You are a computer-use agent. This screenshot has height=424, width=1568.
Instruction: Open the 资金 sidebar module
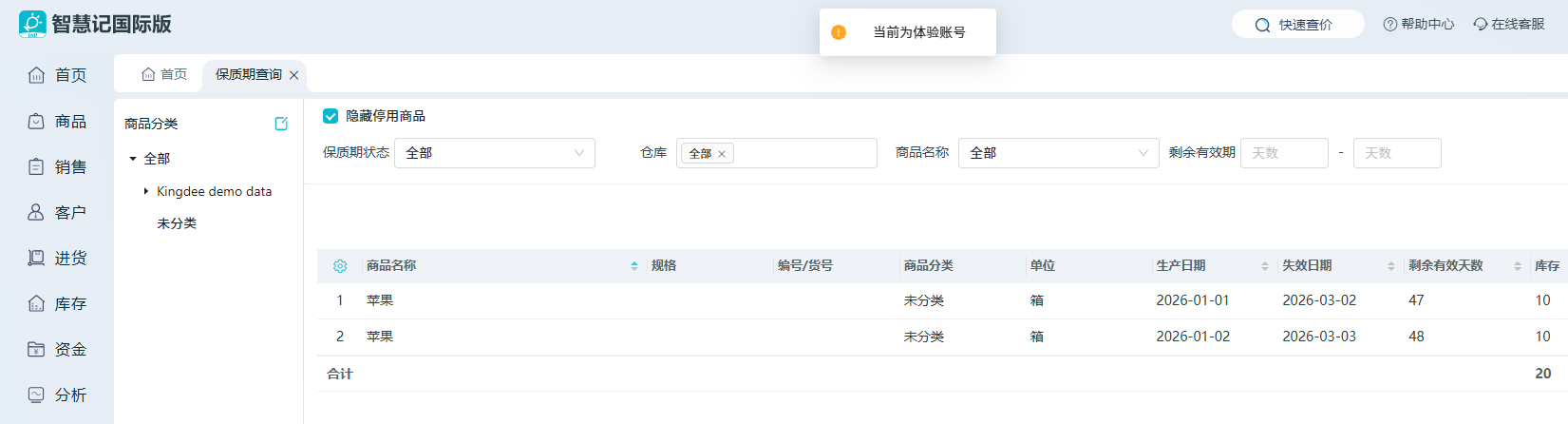[57, 349]
